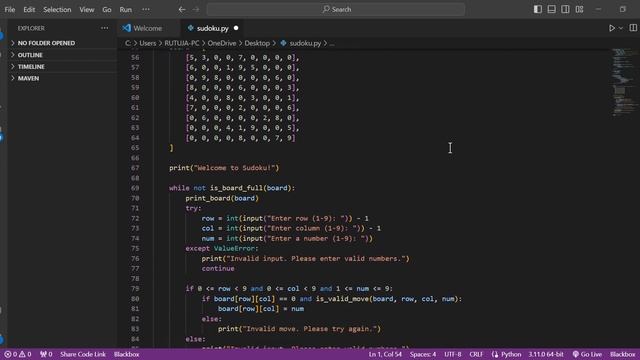Open the Selection menu
This screenshot has width=640, height=360.
coord(57,9)
